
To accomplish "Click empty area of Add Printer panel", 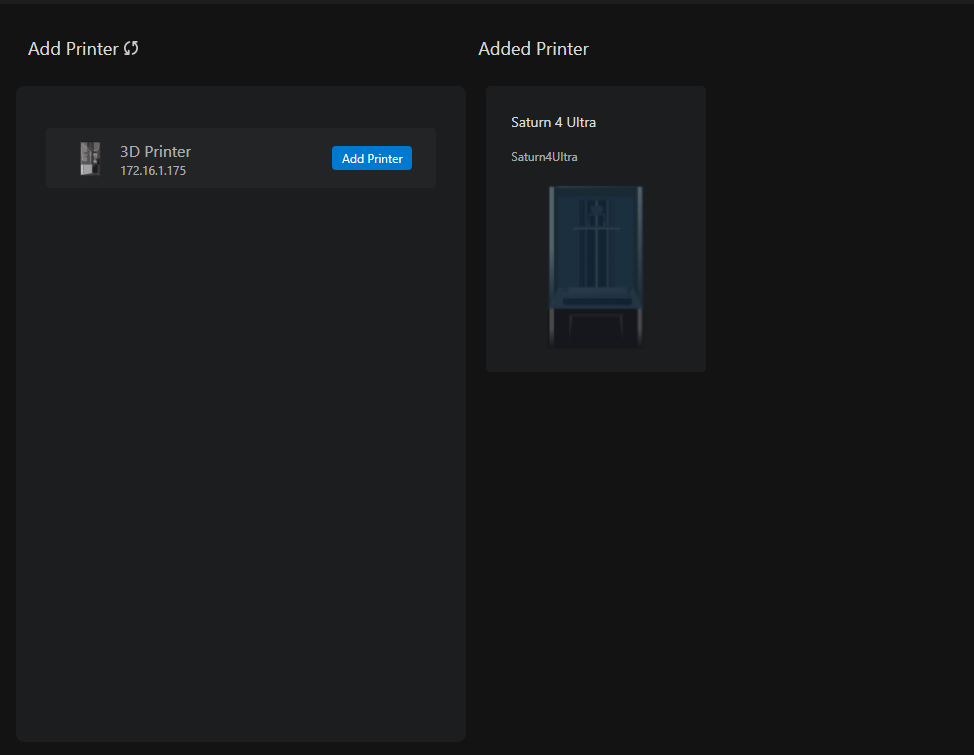I will click(x=240, y=450).
